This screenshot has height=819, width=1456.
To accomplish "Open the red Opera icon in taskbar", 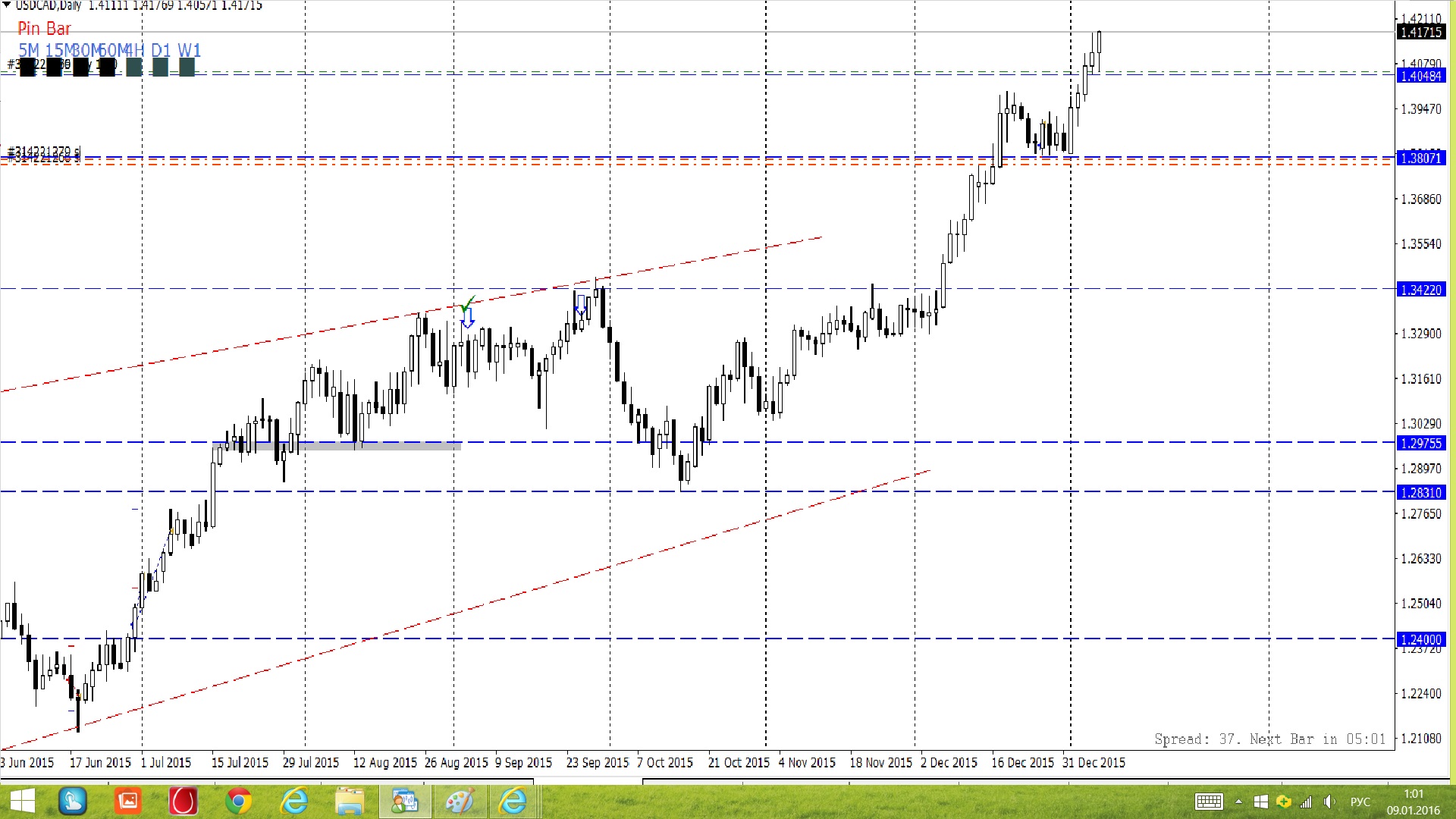I will (183, 802).
